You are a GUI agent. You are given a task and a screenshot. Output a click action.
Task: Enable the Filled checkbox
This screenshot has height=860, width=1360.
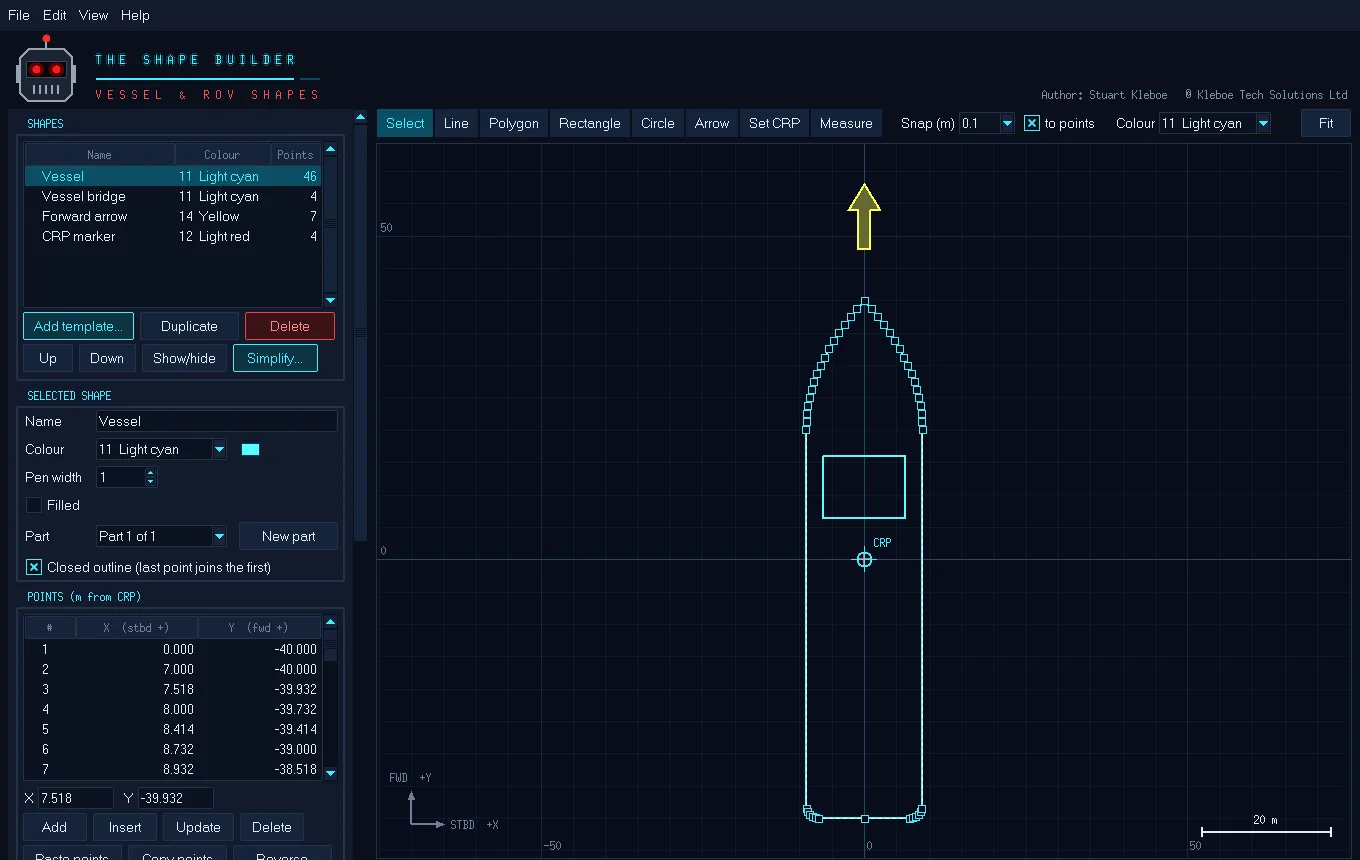click(x=34, y=506)
